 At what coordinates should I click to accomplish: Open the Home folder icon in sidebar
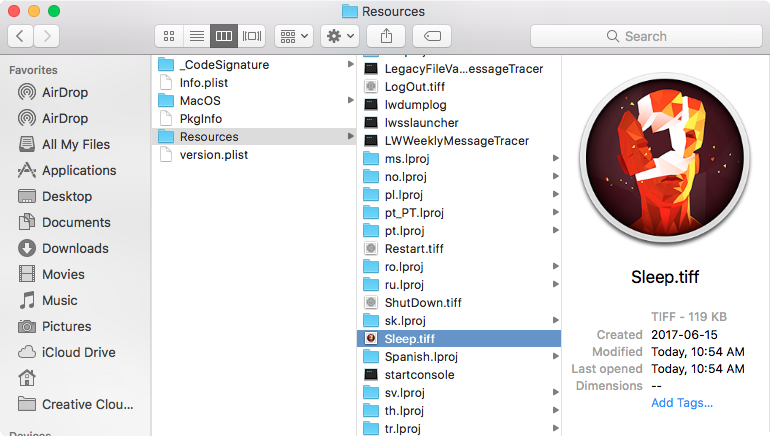[x=27, y=378]
